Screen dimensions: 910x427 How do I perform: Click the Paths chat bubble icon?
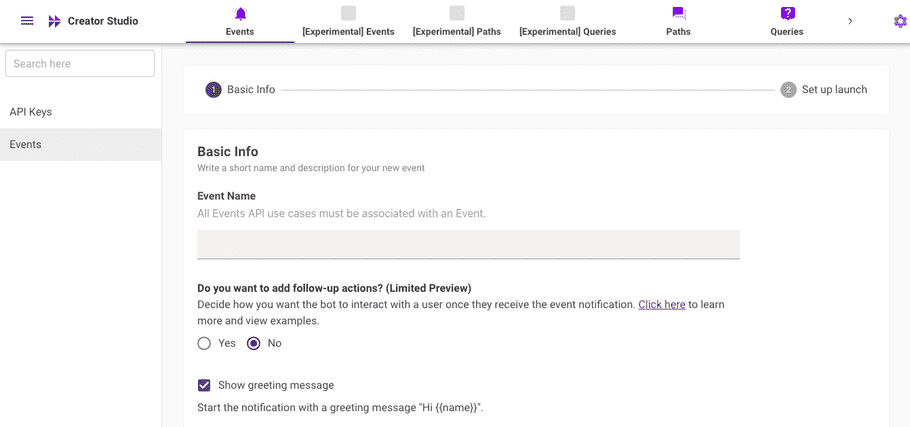click(678, 13)
